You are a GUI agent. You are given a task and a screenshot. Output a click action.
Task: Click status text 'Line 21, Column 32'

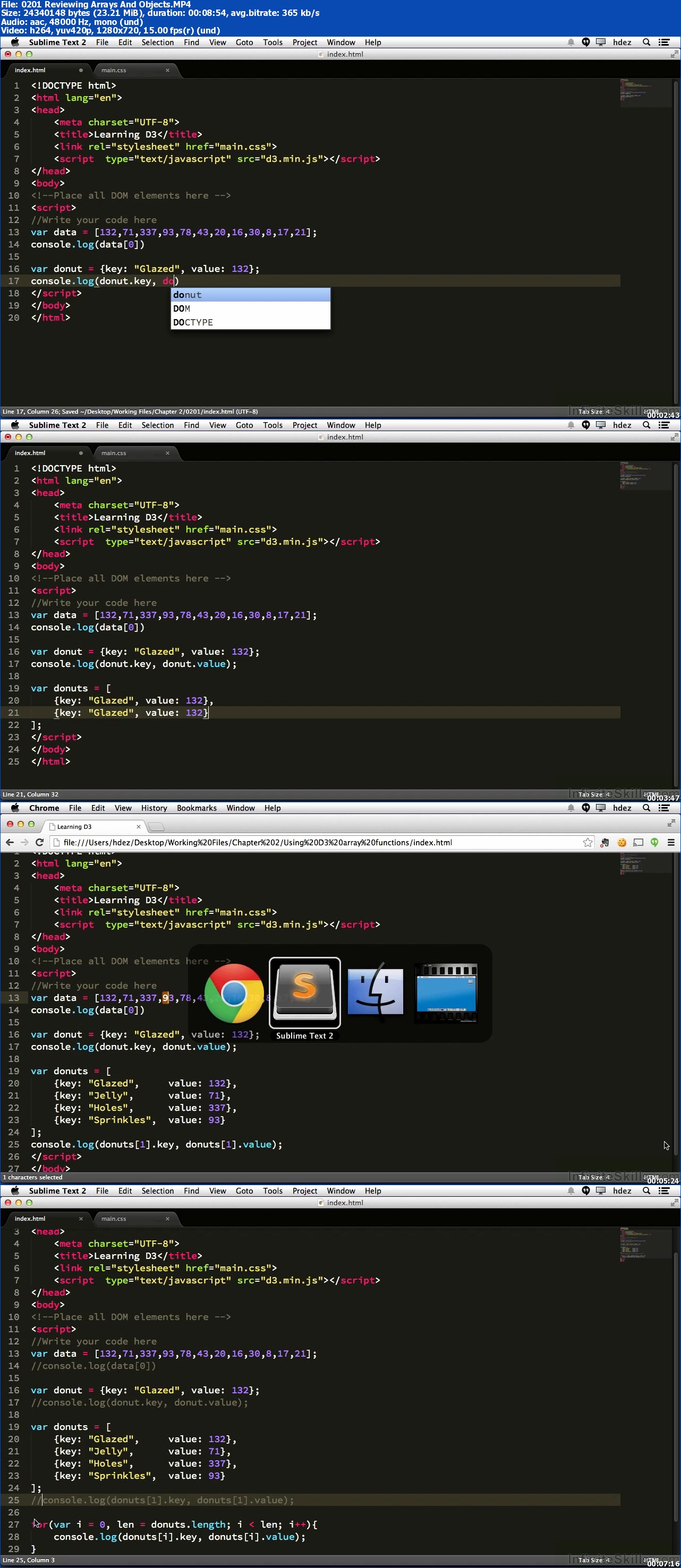(30, 794)
